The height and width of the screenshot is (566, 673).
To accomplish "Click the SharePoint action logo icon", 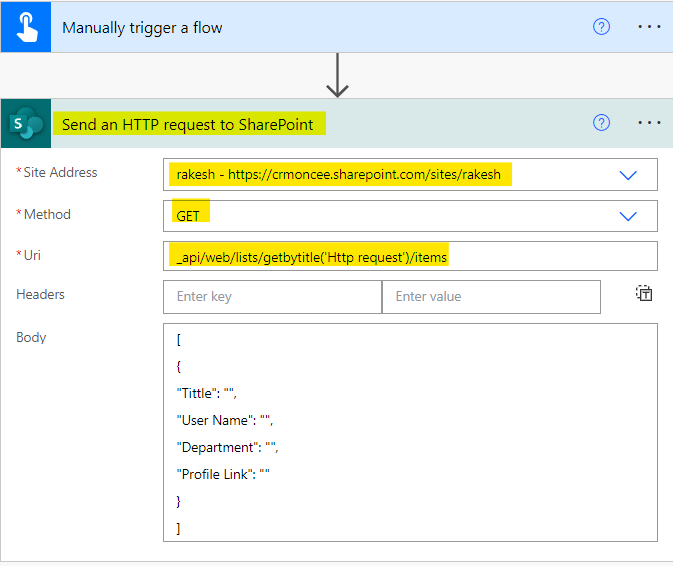I will 26,124.
